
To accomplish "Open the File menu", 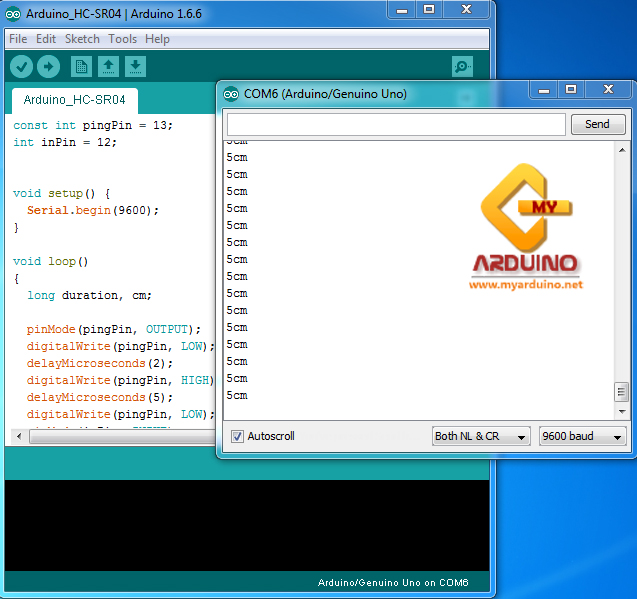I will [18, 39].
